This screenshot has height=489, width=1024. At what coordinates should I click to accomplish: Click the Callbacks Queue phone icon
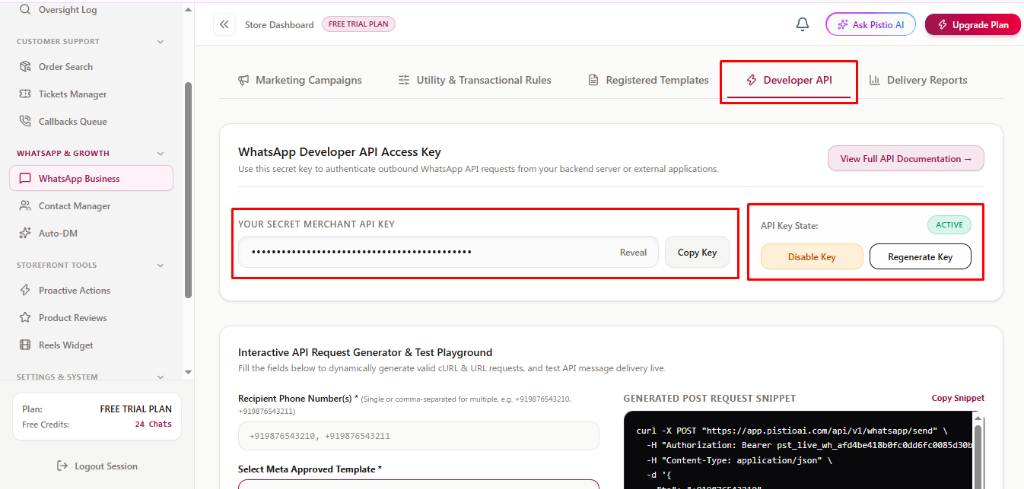click(25, 121)
